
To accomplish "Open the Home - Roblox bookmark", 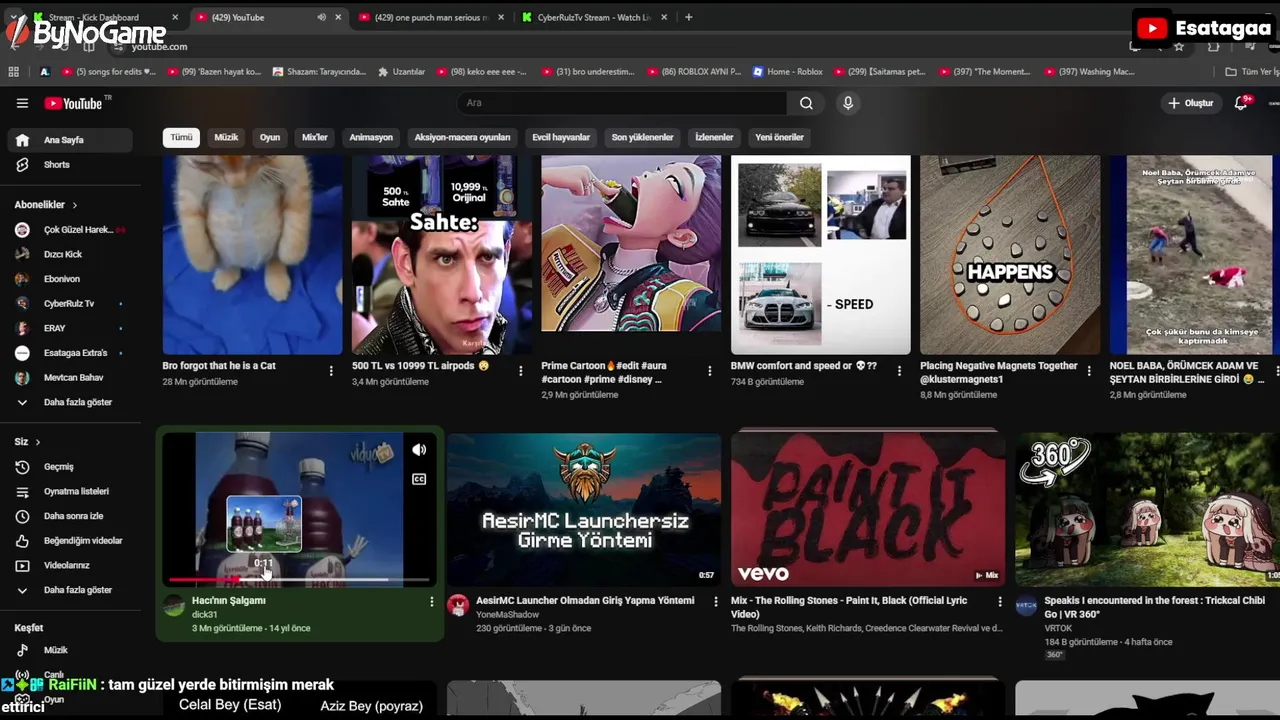I will click(787, 72).
